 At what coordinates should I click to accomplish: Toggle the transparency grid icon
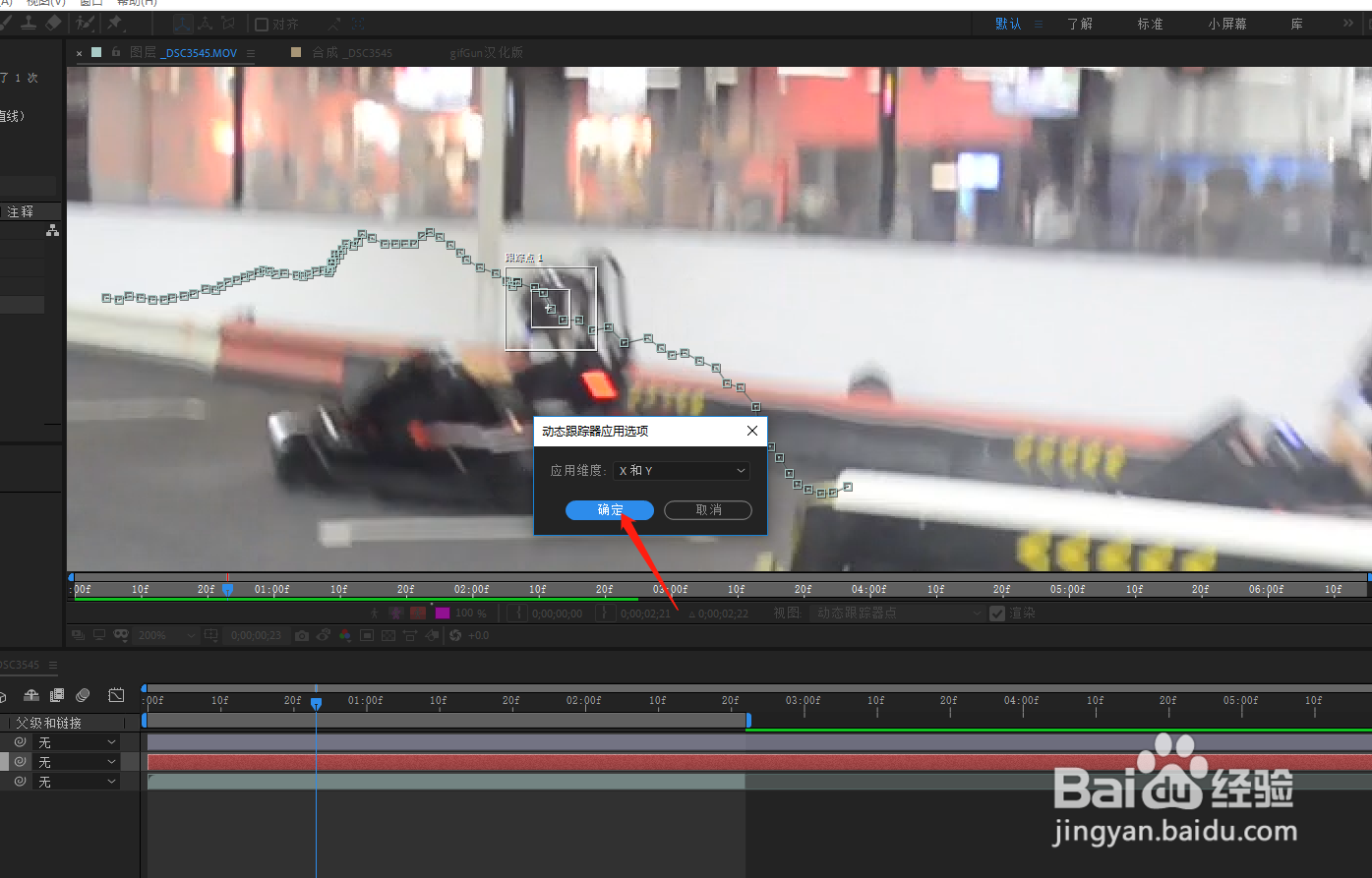click(x=388, y=635)
